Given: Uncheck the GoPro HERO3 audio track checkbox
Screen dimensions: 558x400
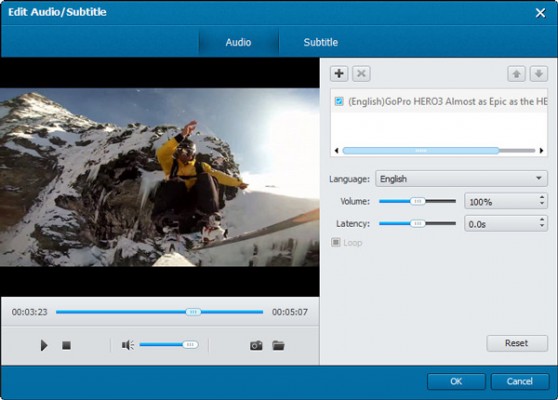Looking at the screenshot, I should 339,101.
